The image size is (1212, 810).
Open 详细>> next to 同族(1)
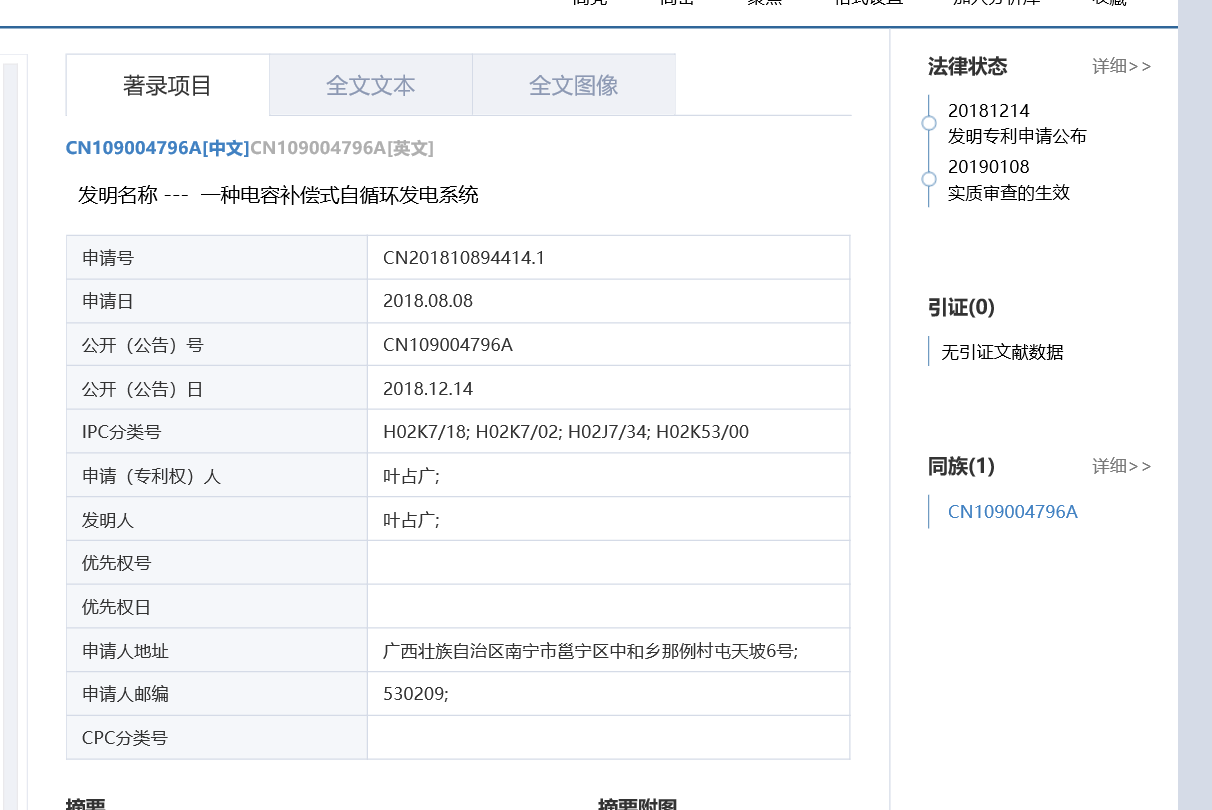pyautogui.click(x=1121, y=466)
